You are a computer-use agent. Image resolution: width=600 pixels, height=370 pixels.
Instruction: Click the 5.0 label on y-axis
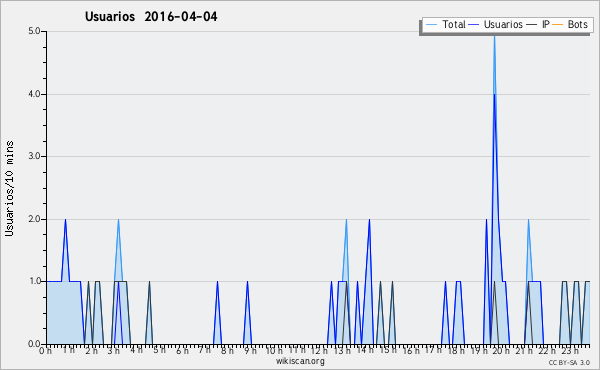coord(34,31)
